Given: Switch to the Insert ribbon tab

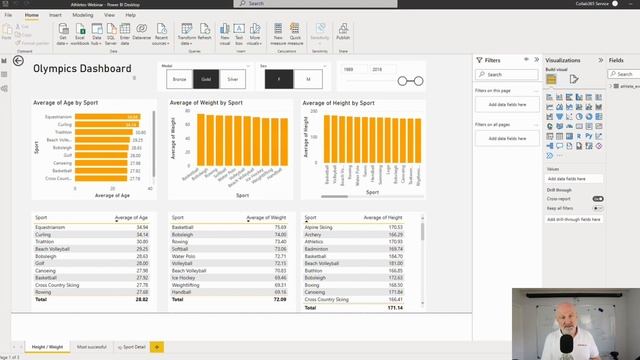Looking at the screenshot, I should pos(55,15).
